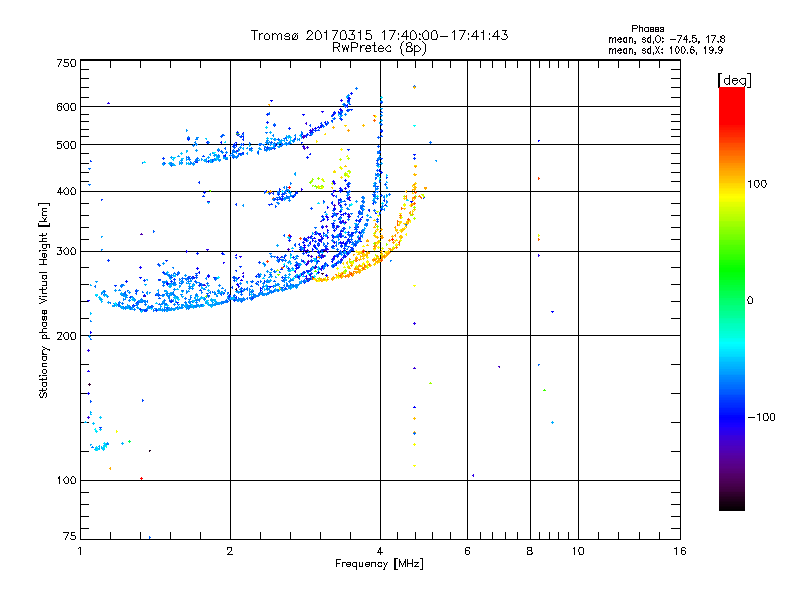Click the x-axis tick label '2'

click(x=230, y=551)
